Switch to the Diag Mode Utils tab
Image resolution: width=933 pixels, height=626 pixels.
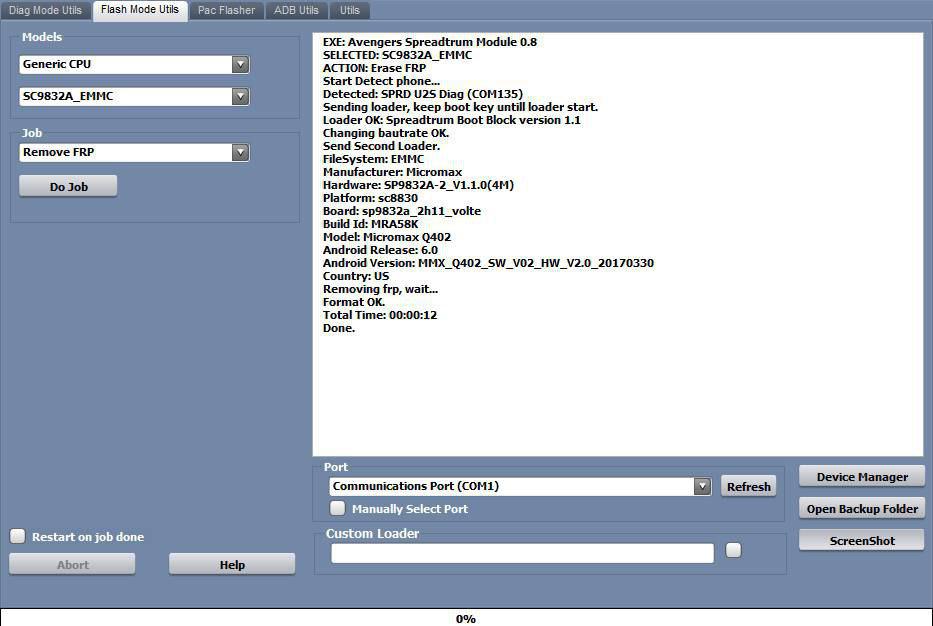click(x=45, y=10)
